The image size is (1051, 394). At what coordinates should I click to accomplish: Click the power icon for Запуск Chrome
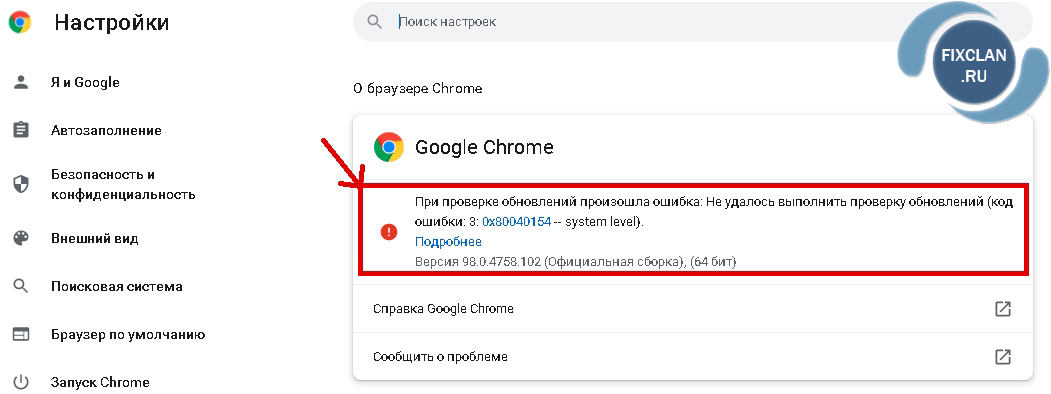point(21,382)
